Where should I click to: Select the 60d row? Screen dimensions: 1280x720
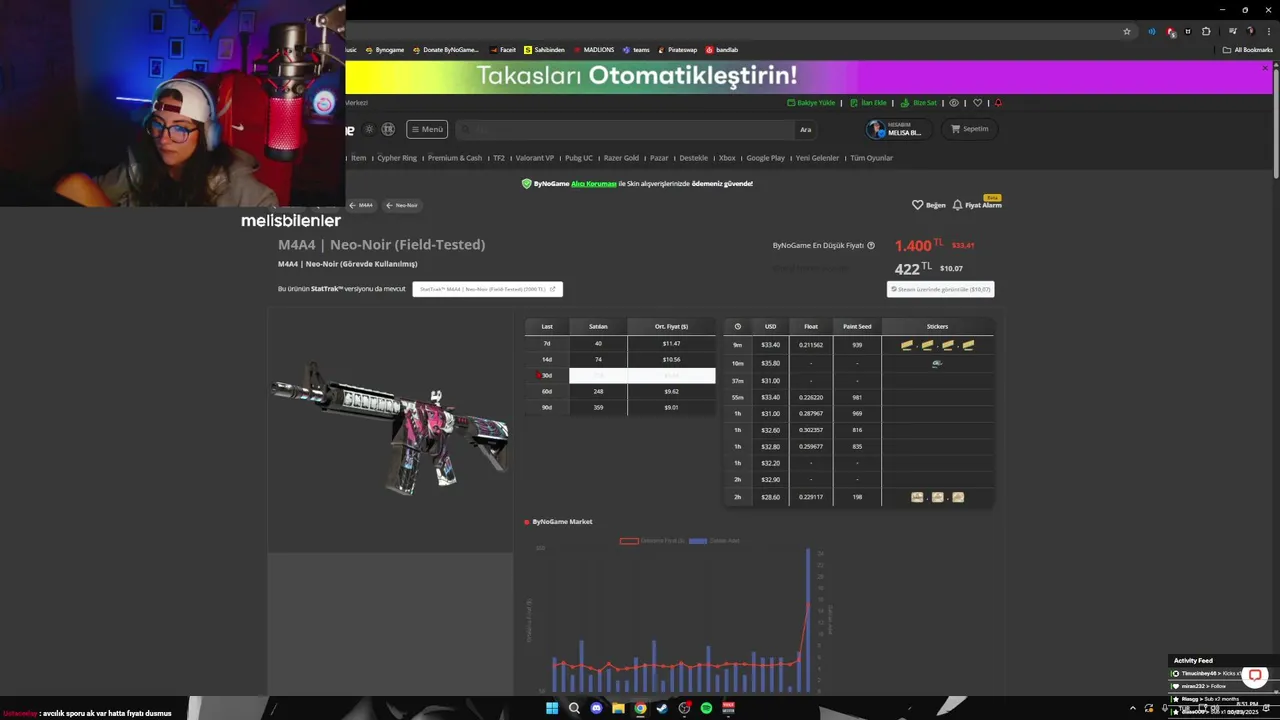click(620, 391)
